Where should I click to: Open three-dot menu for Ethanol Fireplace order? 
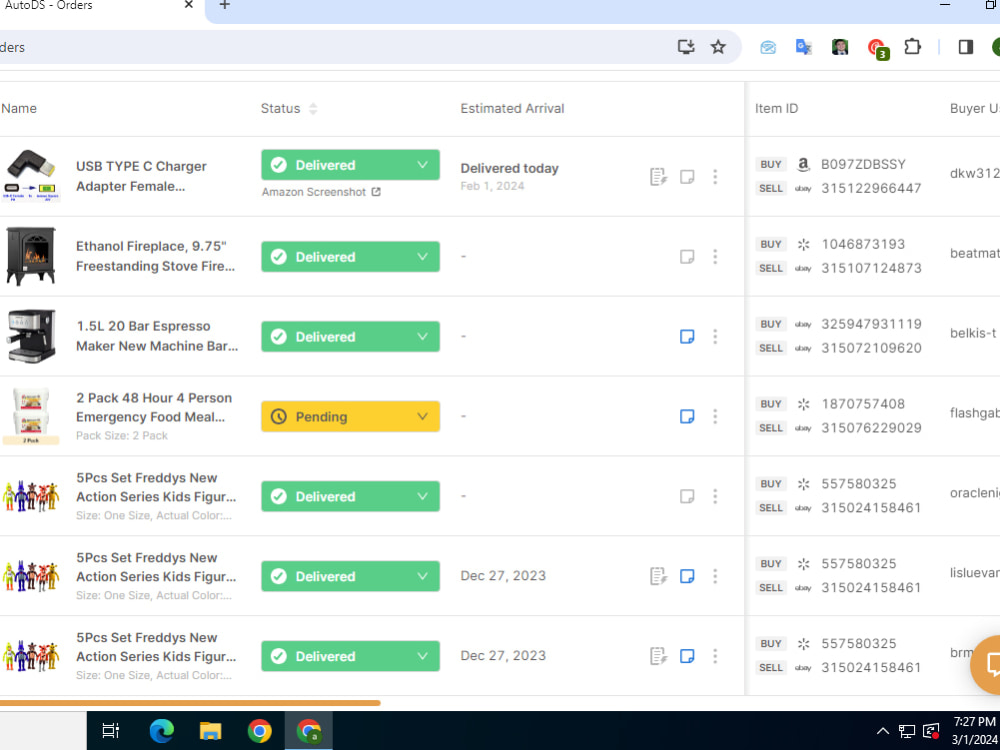[715, 256]
